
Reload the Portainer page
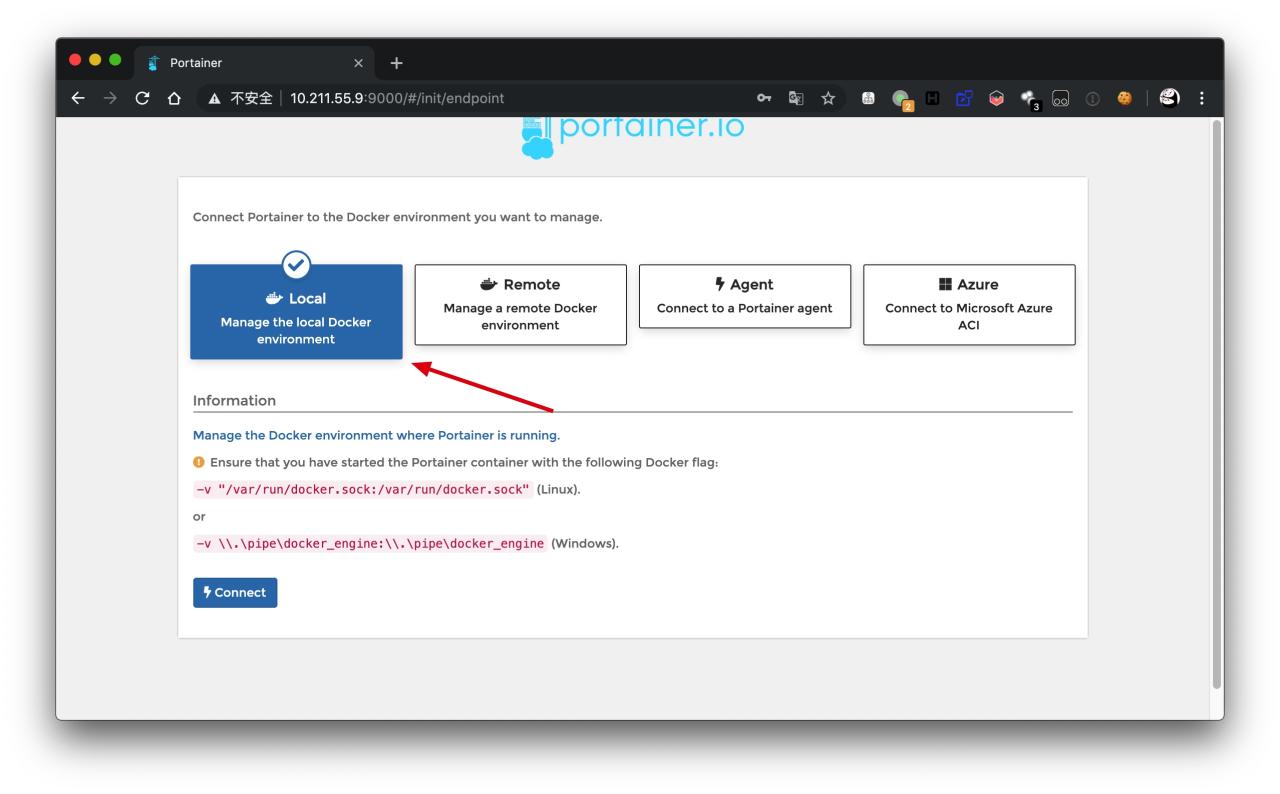(142, 98)
